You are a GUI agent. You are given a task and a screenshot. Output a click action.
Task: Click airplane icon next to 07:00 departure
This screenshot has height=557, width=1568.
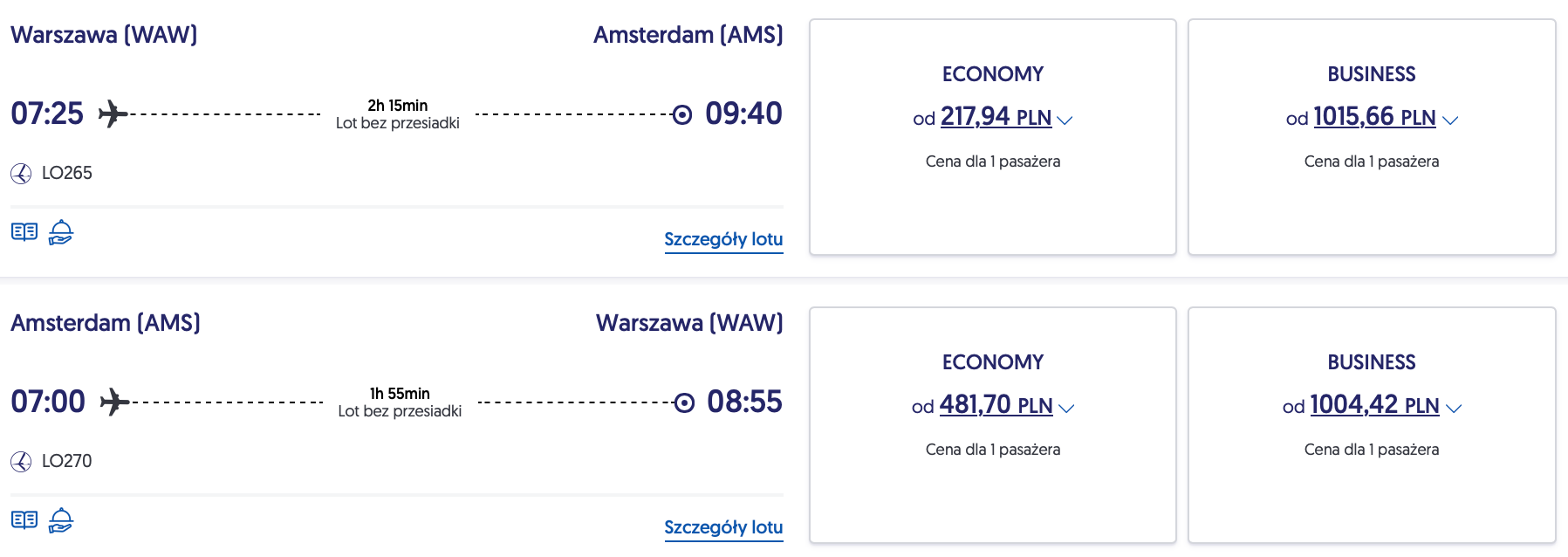pyautogui.click(x=114, y=402)
